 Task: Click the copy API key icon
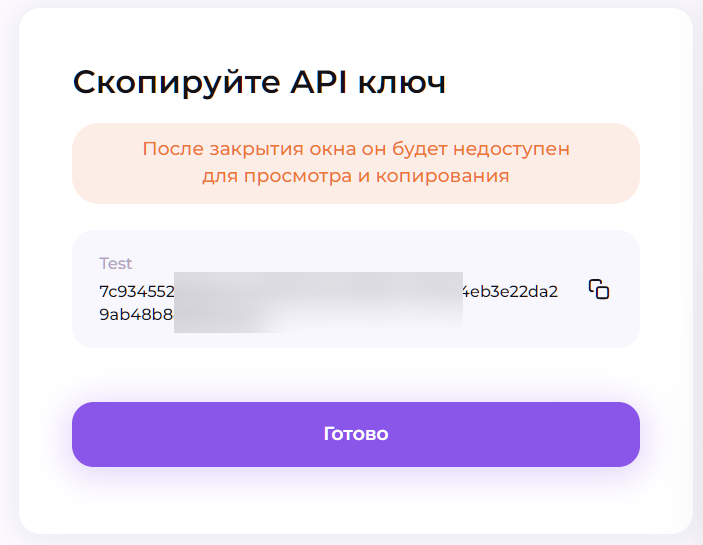click(599, 290)
